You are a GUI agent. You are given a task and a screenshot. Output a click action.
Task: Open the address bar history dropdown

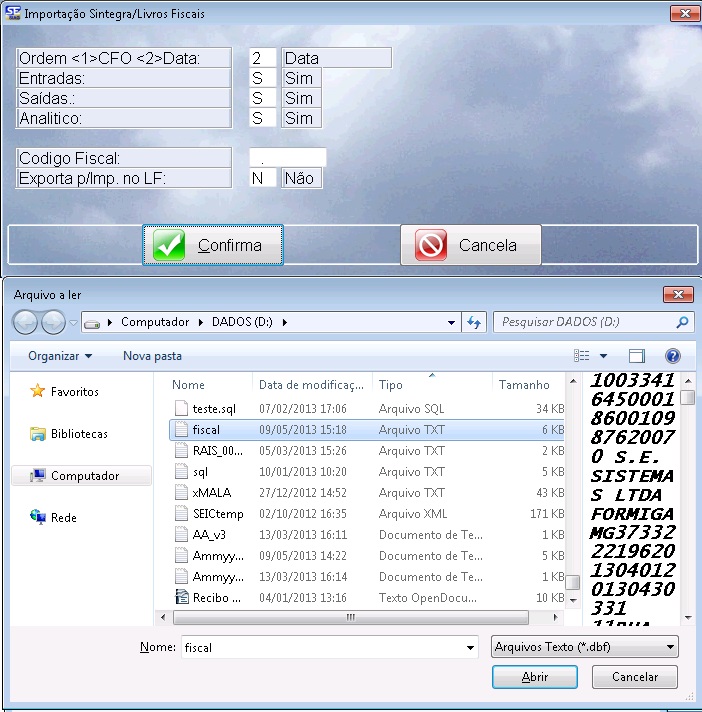coord(451,322)
